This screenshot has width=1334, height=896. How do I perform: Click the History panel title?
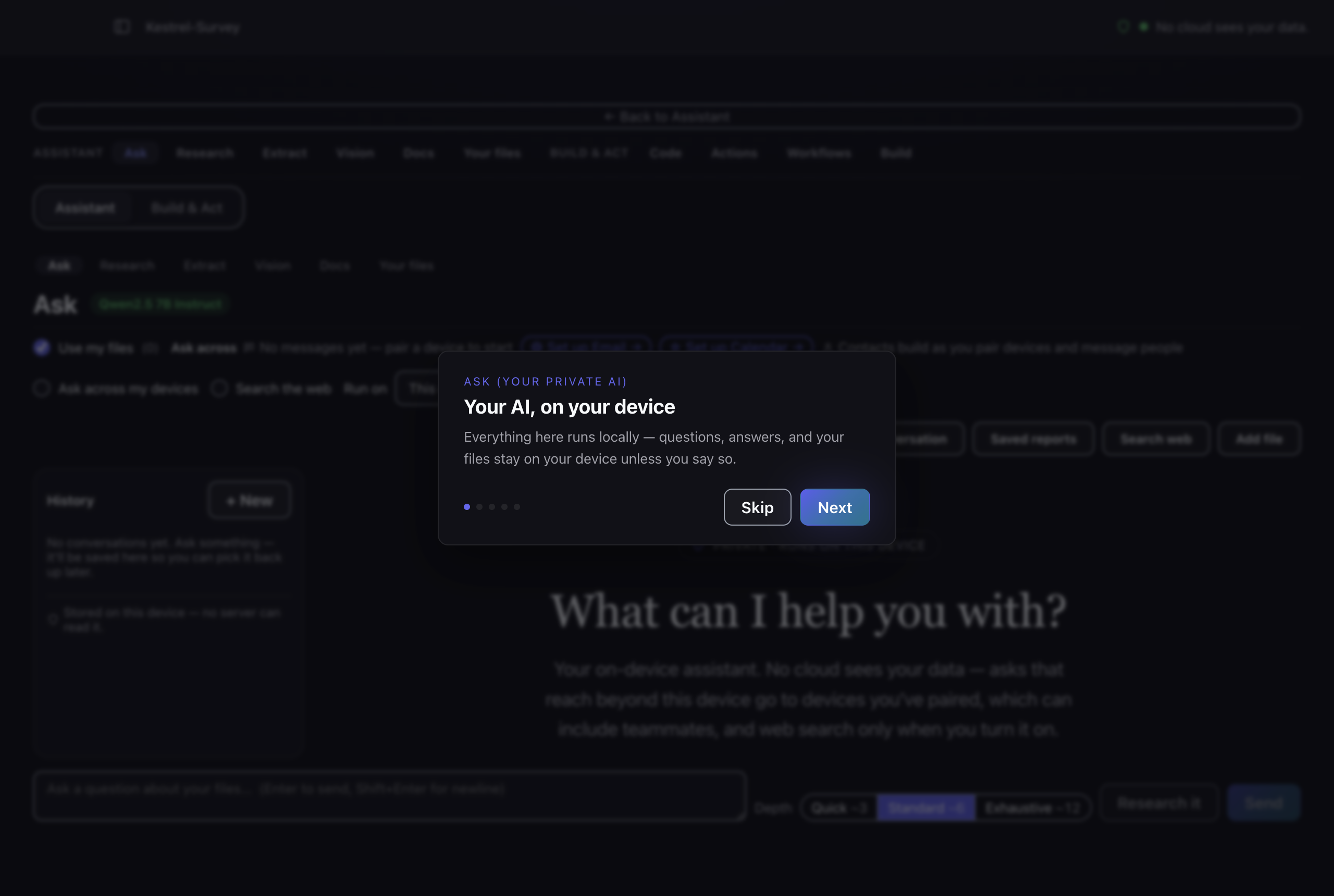coord(70,501)
